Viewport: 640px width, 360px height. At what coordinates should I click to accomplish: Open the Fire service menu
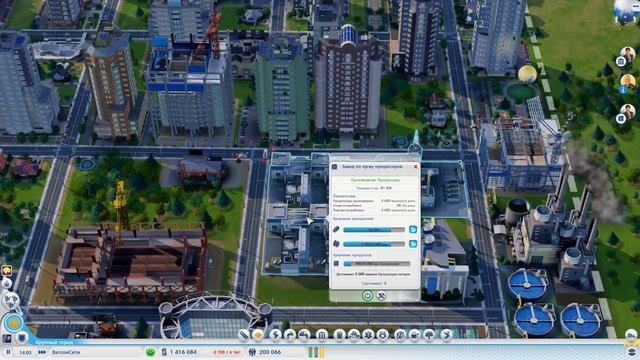tap(354, 335)
